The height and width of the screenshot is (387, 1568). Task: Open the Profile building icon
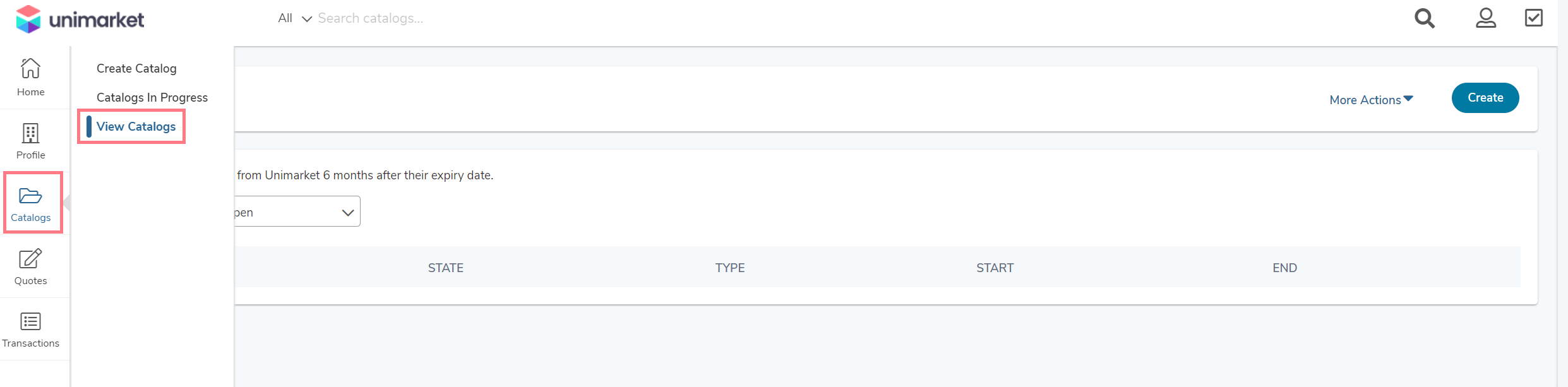coord(30,133)
